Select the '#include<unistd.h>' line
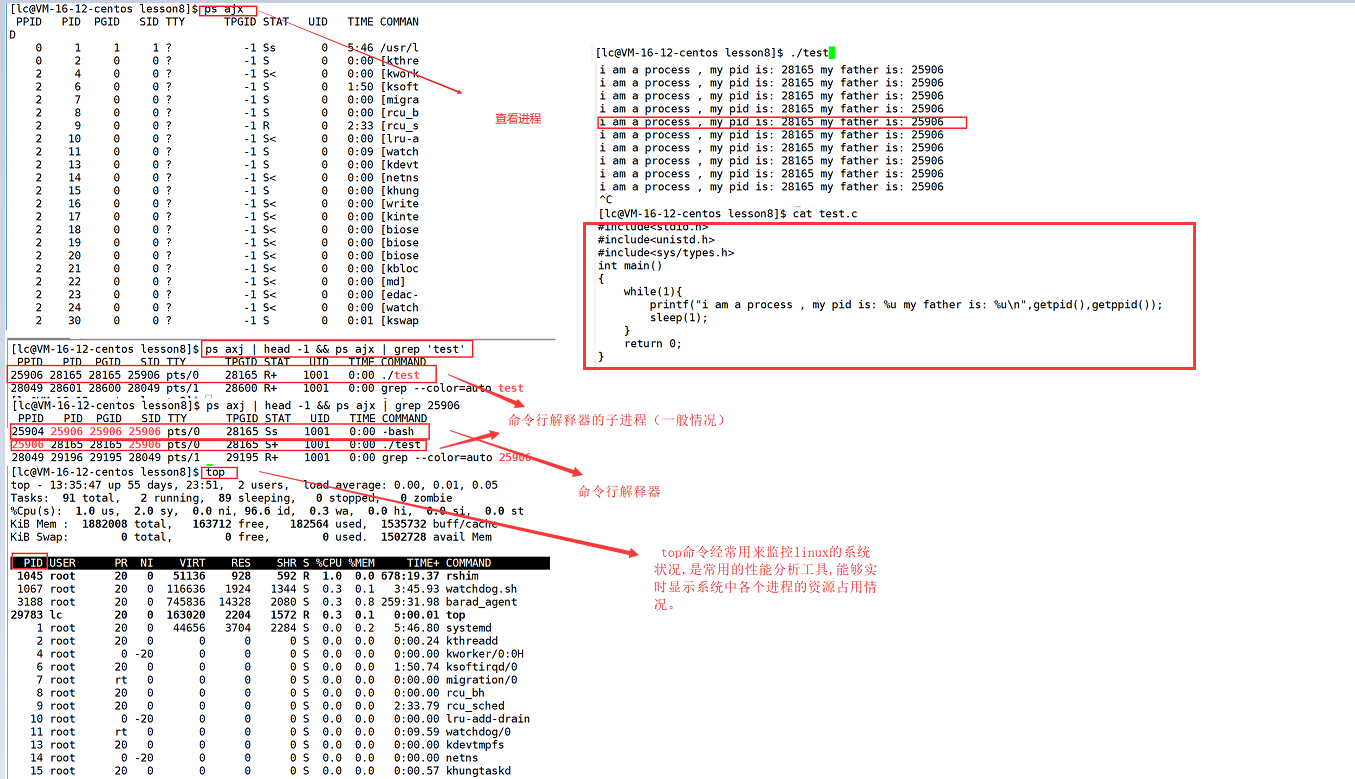This screenshot has height=779, width=1355. [656, 240]
